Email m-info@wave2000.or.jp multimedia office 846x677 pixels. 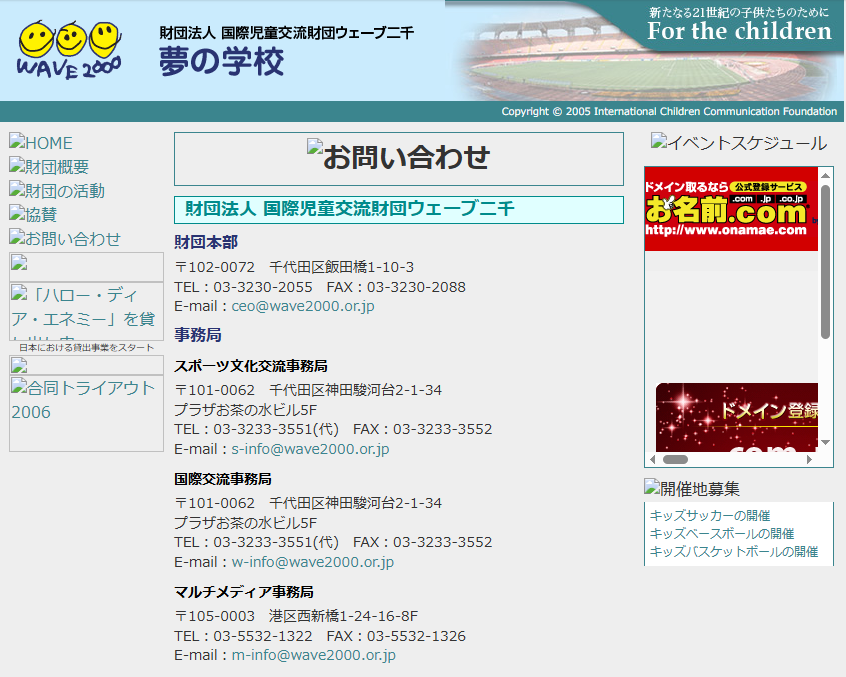tap(313, 655)
